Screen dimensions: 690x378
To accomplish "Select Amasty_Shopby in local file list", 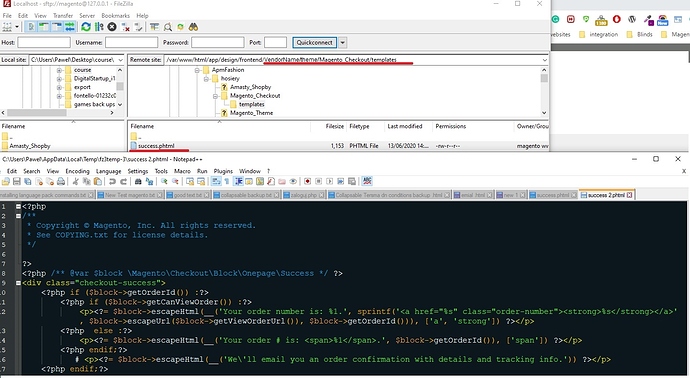I will (30, 146).
